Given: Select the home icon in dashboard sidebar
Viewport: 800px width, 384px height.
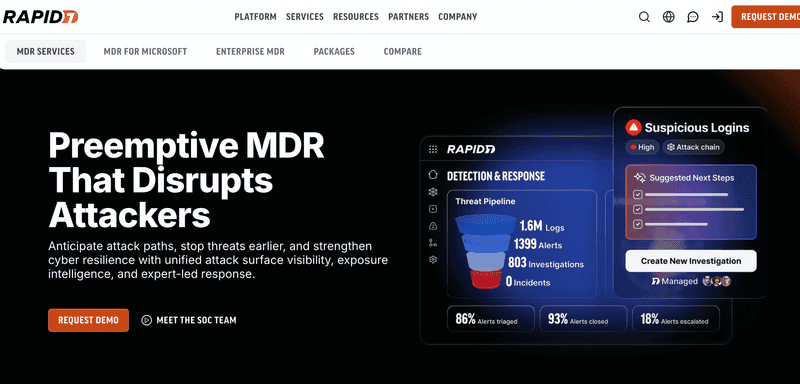Looking at the screenshot, I should 433,175.
